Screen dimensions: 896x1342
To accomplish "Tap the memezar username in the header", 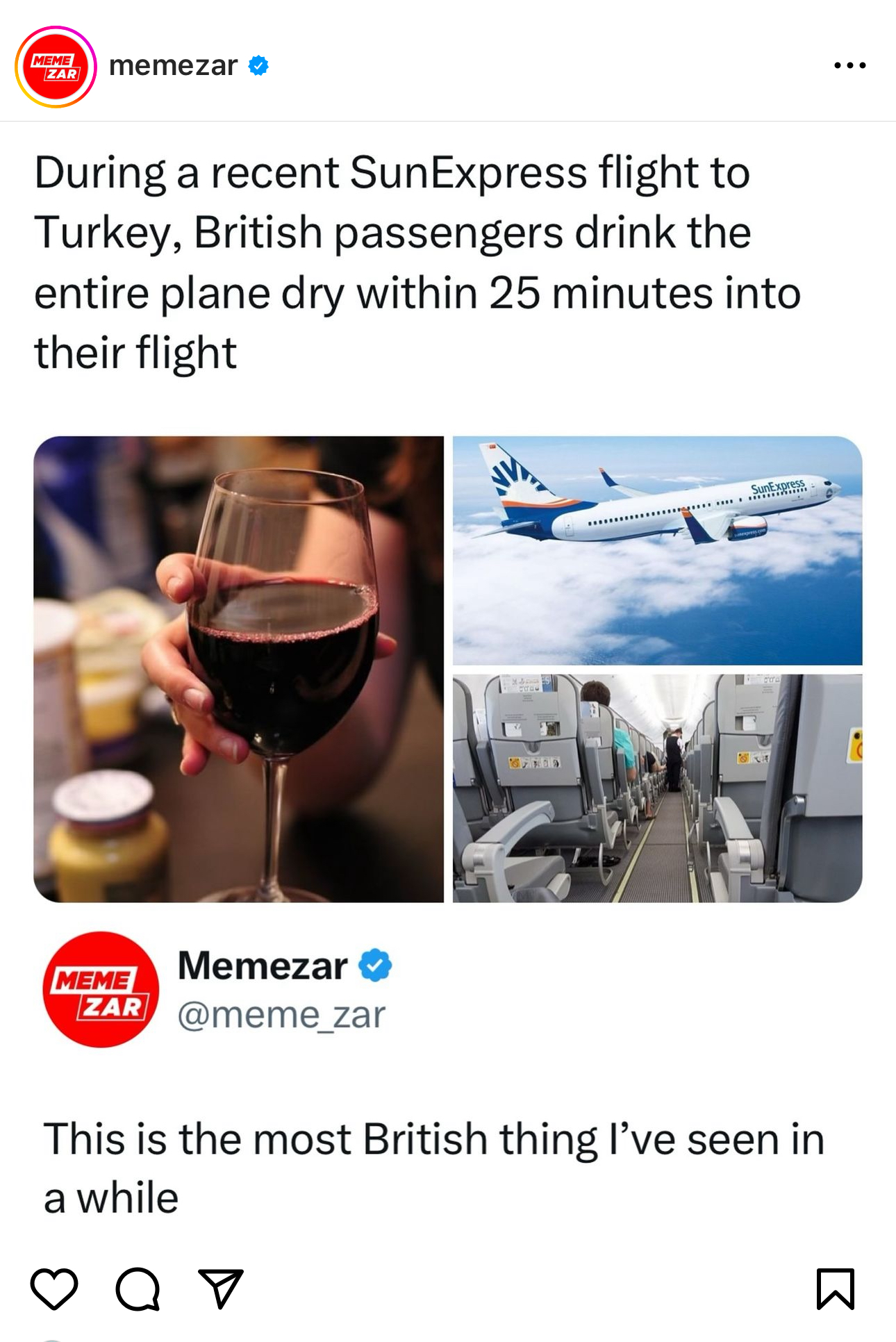I will 174,65.
